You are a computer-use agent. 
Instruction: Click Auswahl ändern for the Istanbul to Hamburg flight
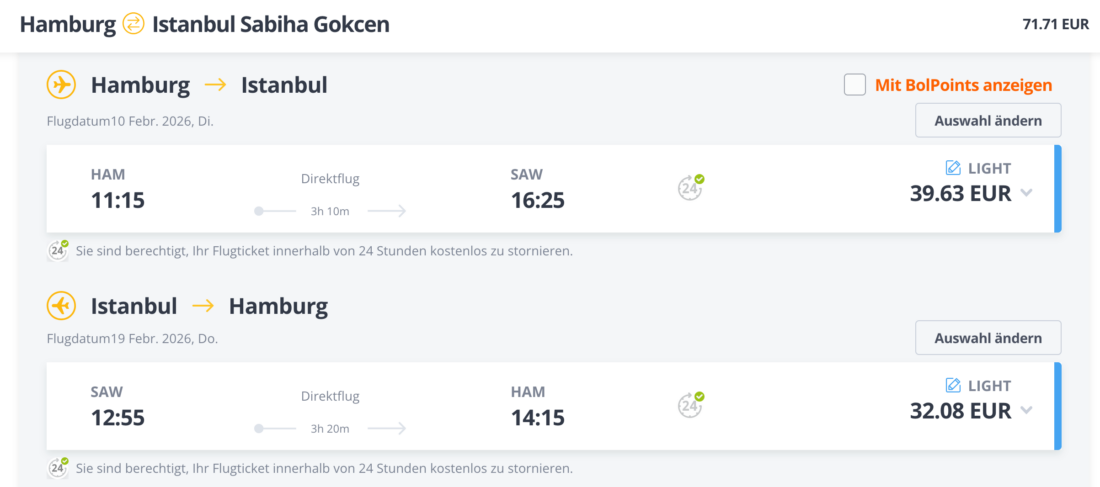point(988,338)
